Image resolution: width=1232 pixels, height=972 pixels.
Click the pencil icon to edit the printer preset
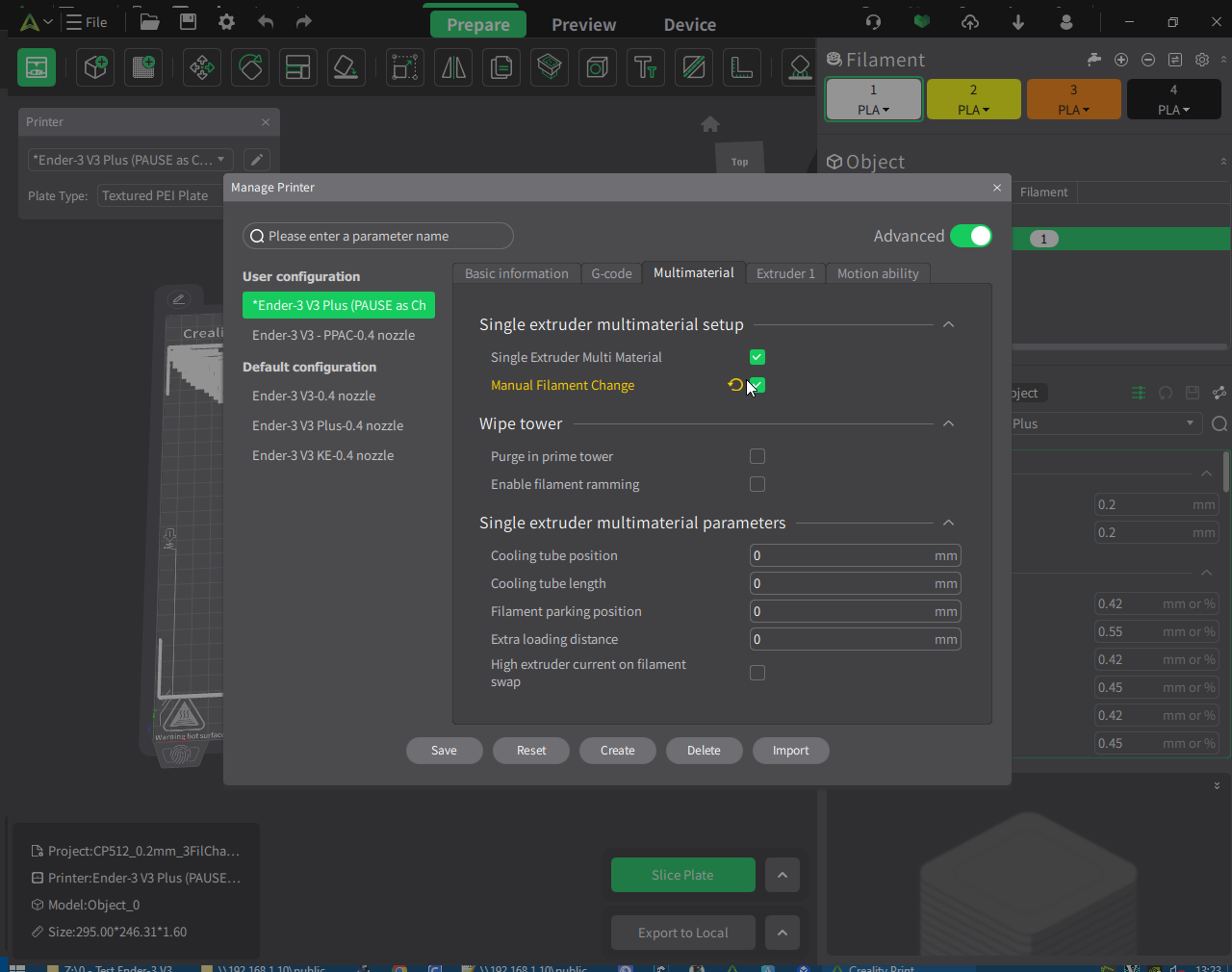point(256,160)
